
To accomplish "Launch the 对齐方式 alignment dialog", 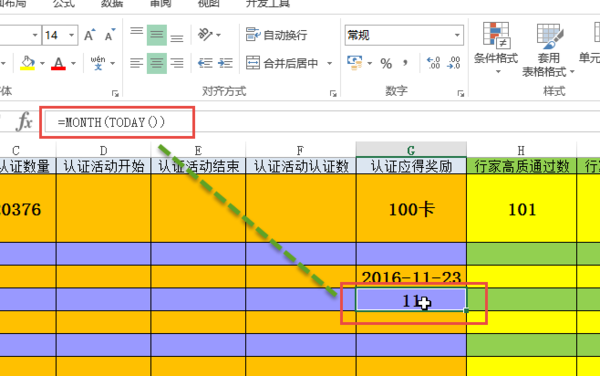I will (x=333, y=93).
